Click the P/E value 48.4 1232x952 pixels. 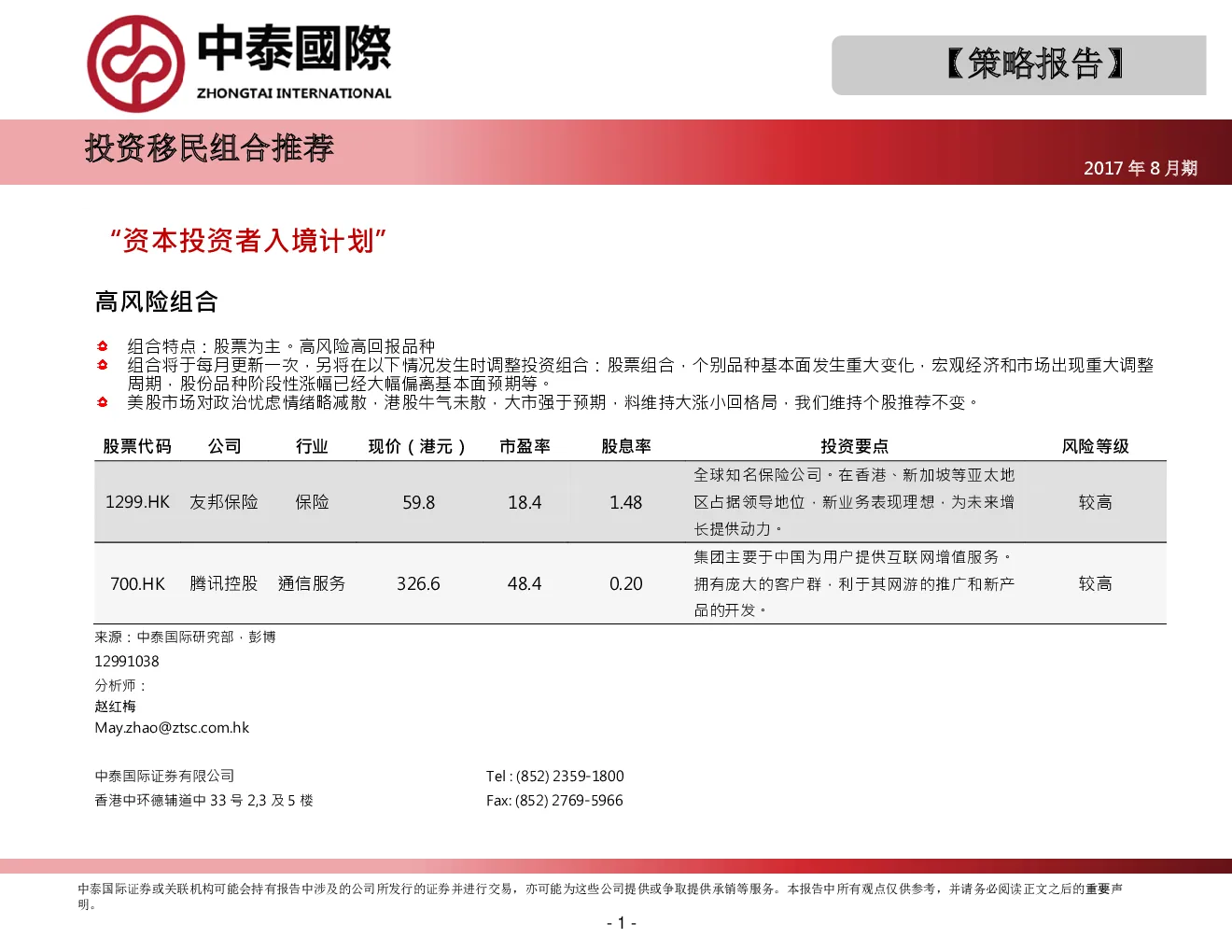click(525, 583)
